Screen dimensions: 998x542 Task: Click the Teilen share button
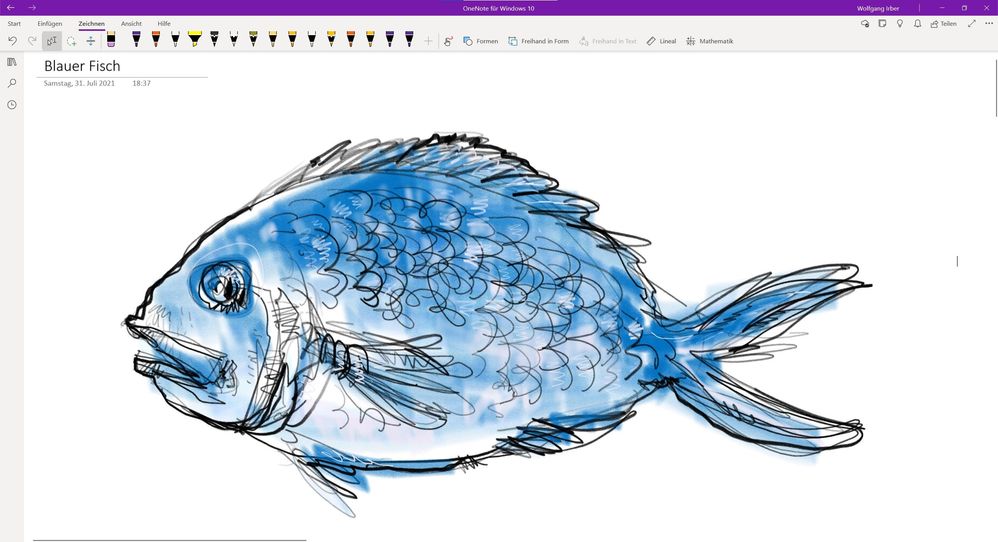tap(943, 24)
